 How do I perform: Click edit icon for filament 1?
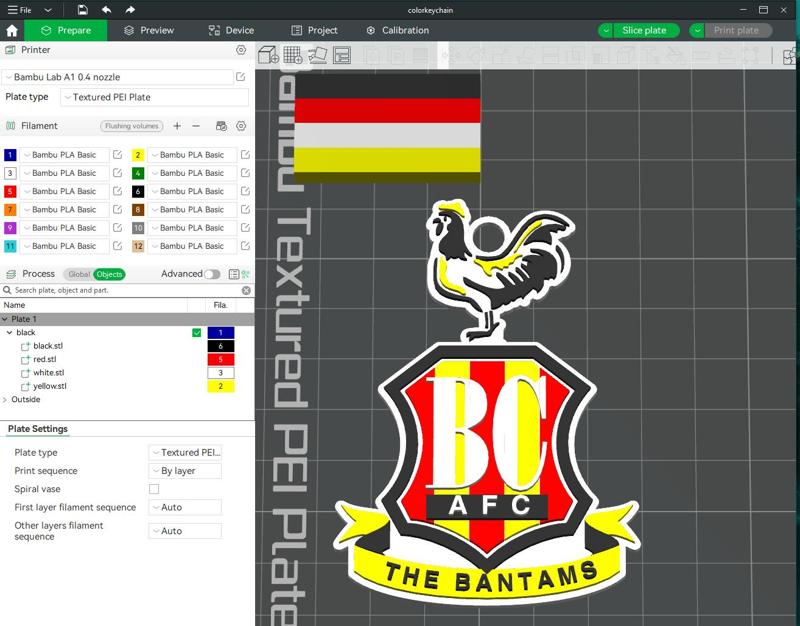click(117, 155)
